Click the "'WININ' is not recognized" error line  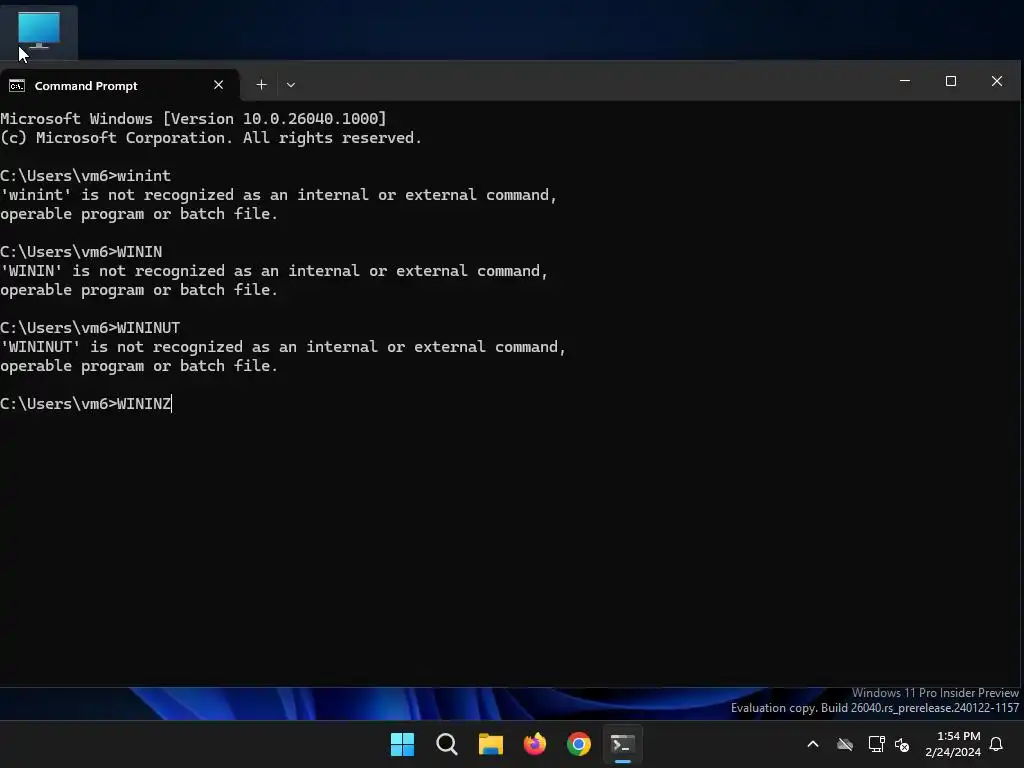(274, 270)
